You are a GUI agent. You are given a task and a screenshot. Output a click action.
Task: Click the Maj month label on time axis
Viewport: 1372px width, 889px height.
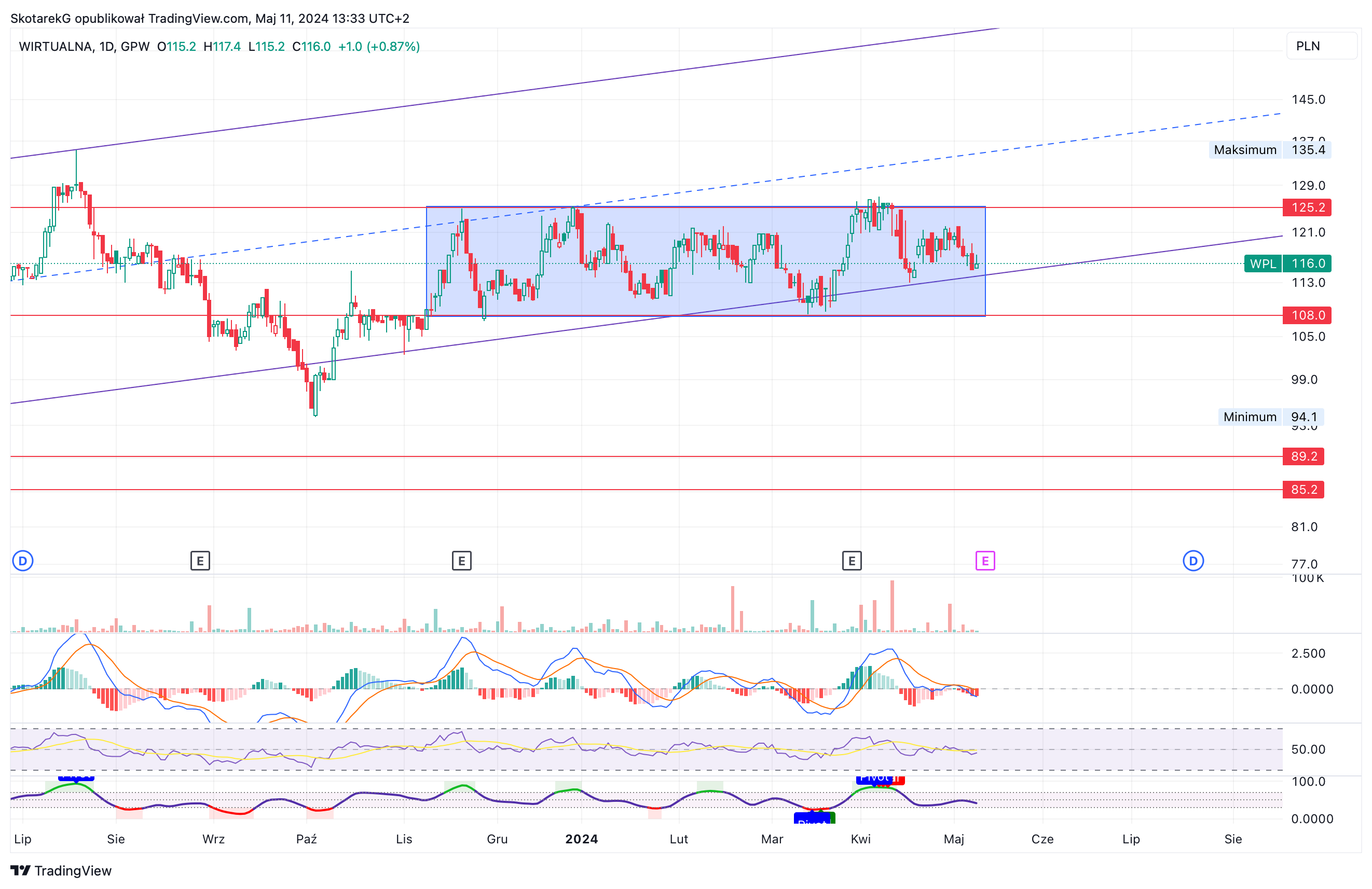(x=954, y=839)
